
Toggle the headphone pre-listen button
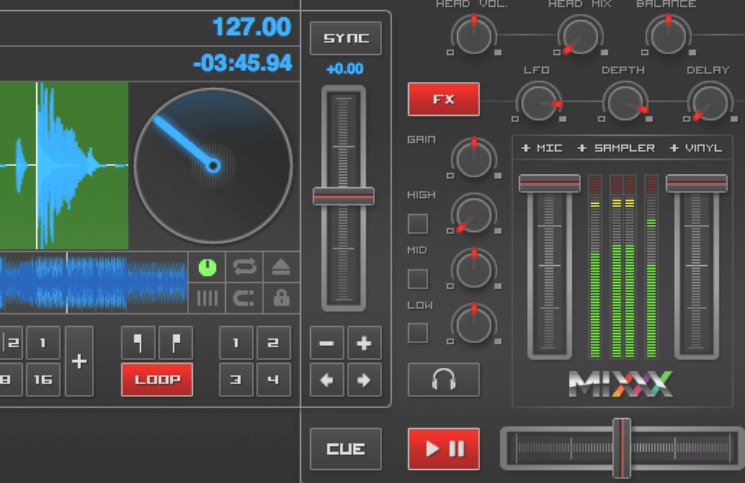click(443, 380)
